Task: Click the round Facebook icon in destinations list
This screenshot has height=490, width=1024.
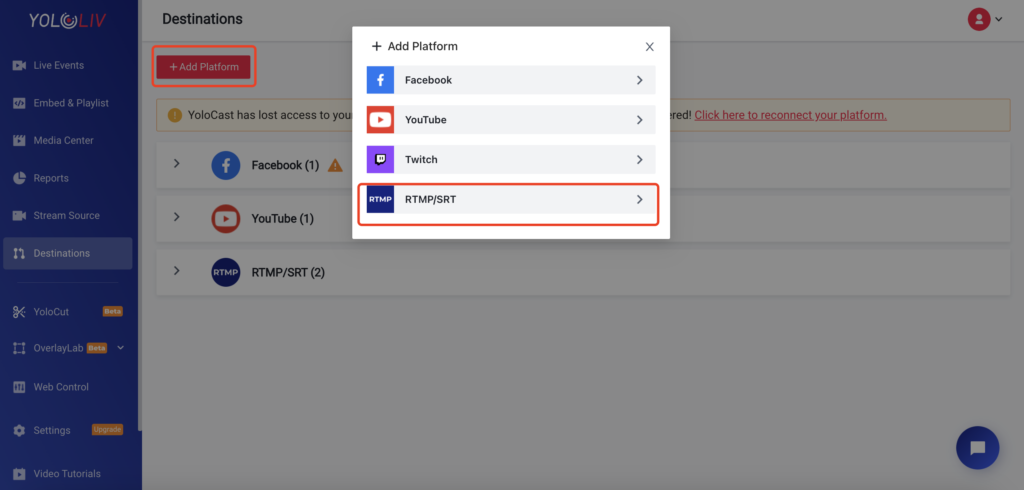Action: point(226,165)
